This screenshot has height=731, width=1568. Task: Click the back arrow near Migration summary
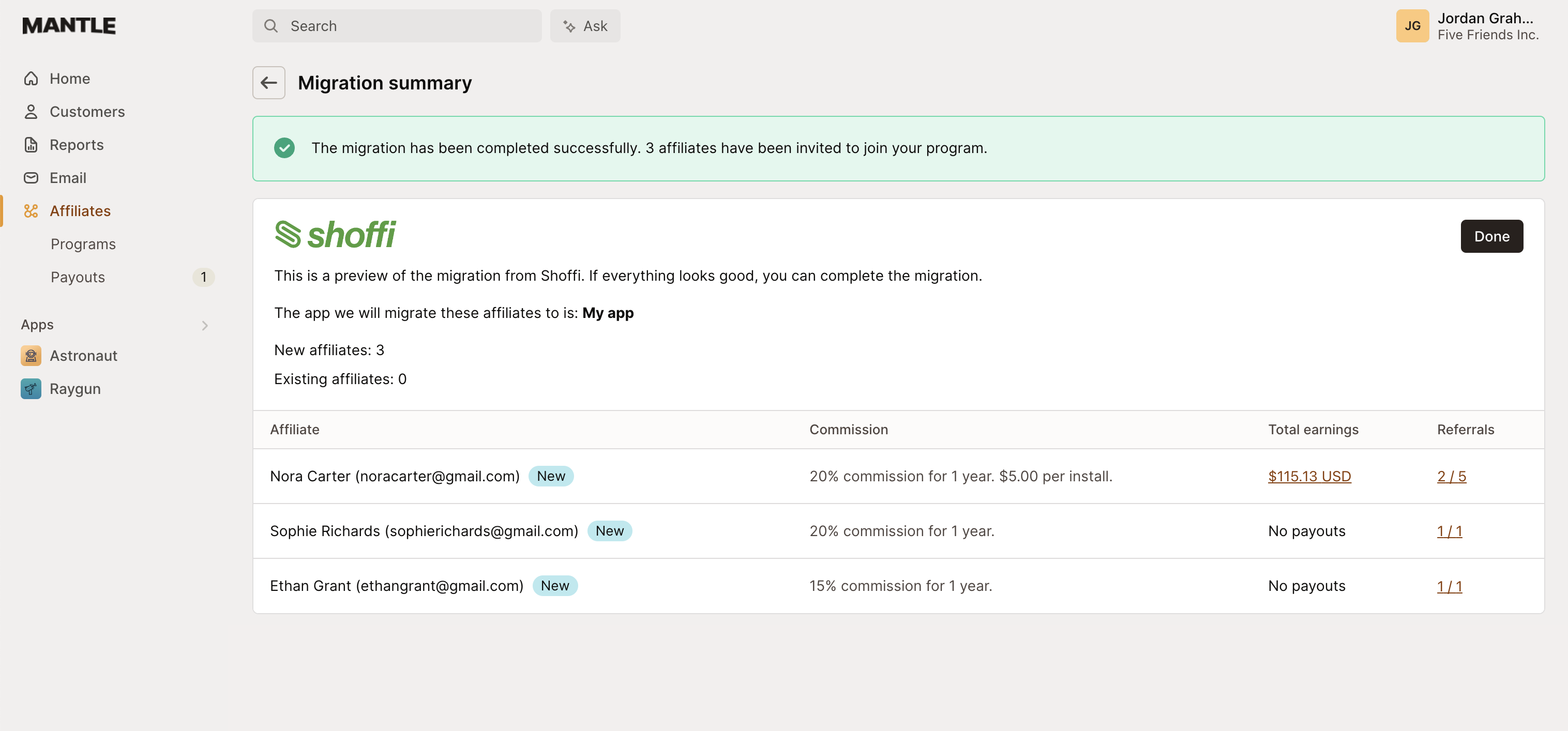[x=268, y=82]
